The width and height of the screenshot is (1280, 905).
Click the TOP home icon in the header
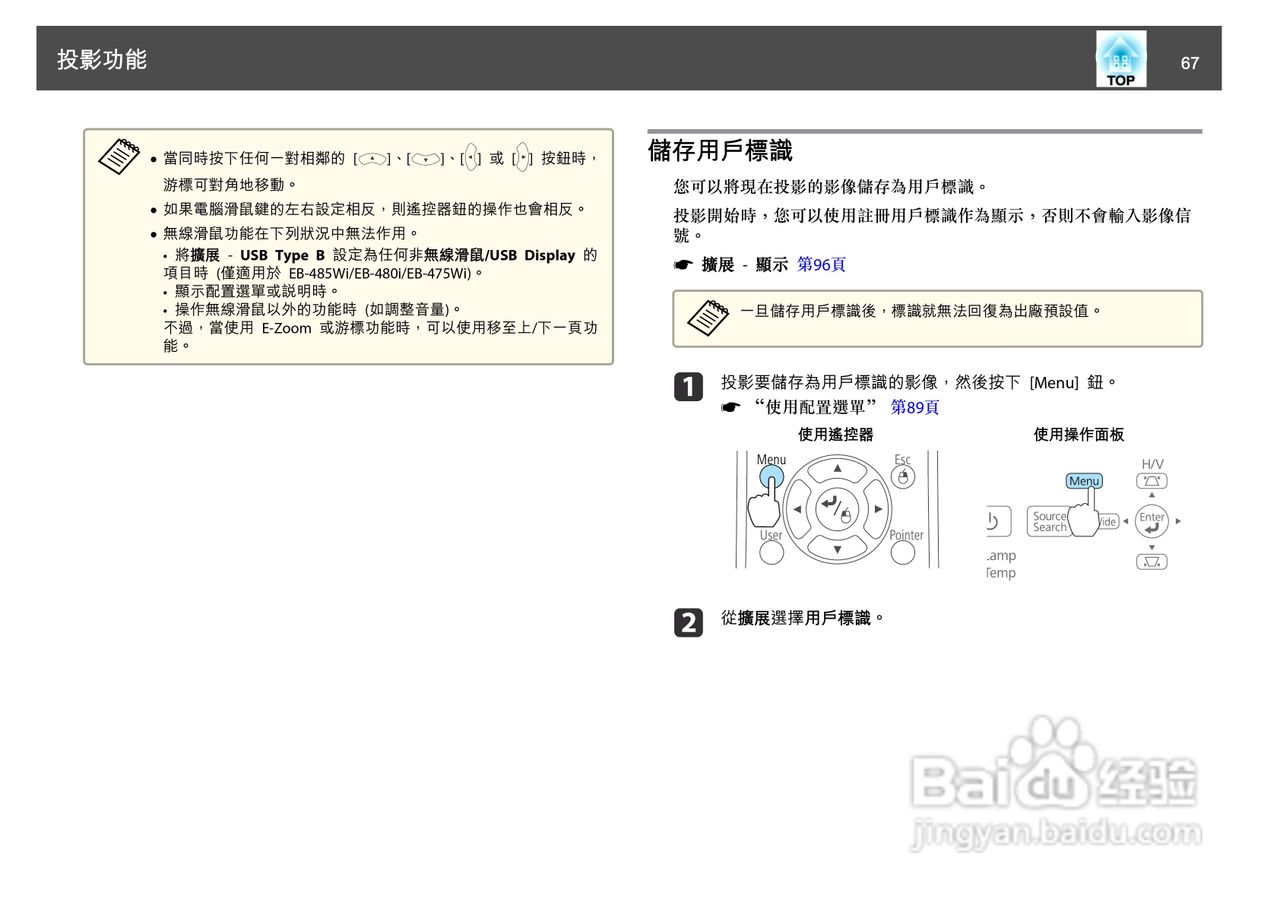pos(1119,58)
